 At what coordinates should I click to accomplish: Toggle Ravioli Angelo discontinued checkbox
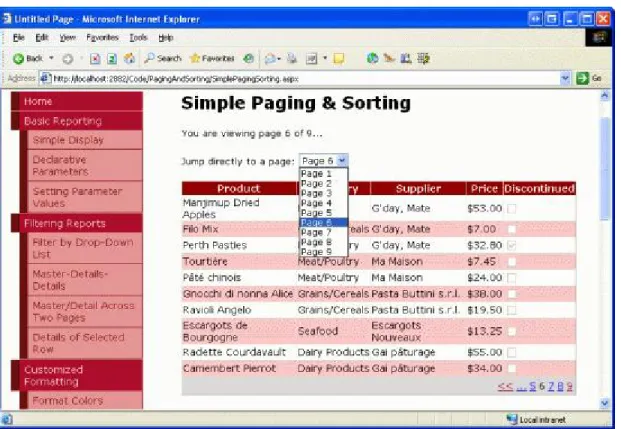512,310
